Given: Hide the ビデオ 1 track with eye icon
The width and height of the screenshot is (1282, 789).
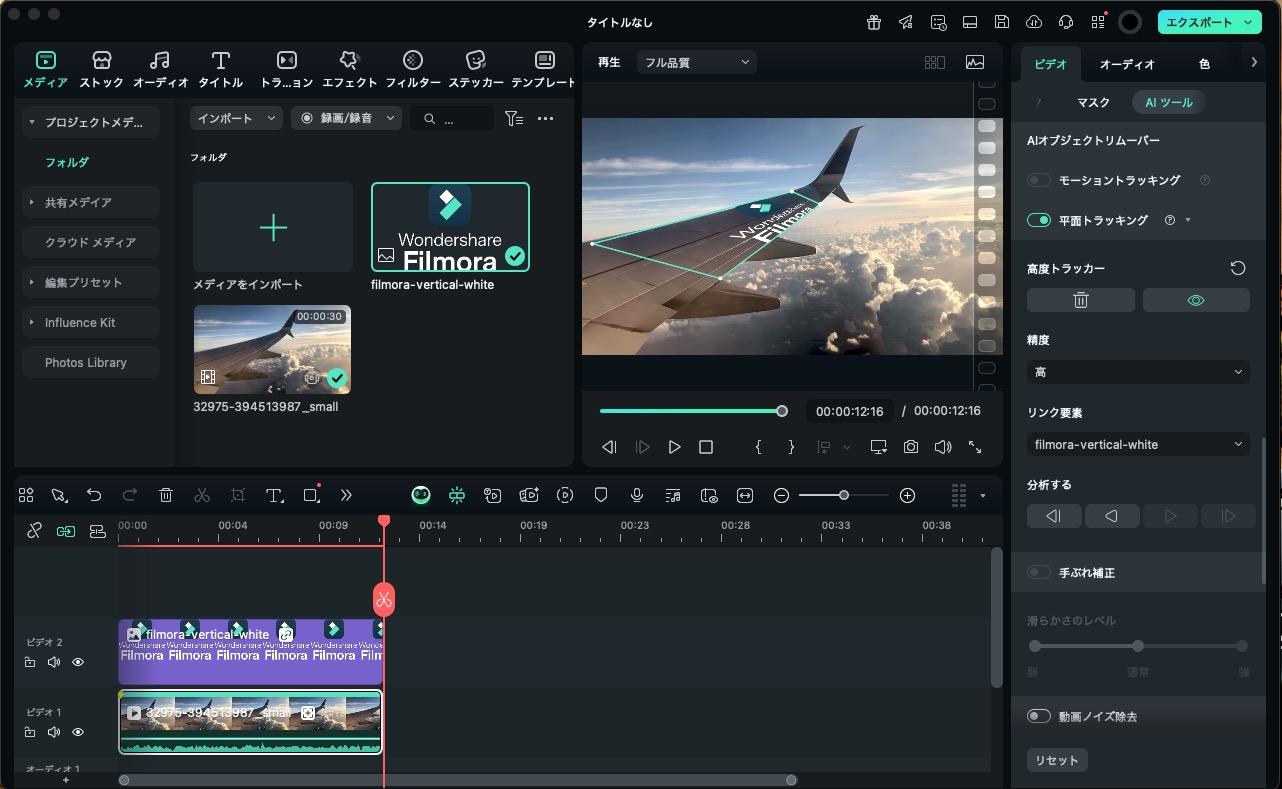Looking at the screenshot, I should pyautogui.click(x=78, y=732).
